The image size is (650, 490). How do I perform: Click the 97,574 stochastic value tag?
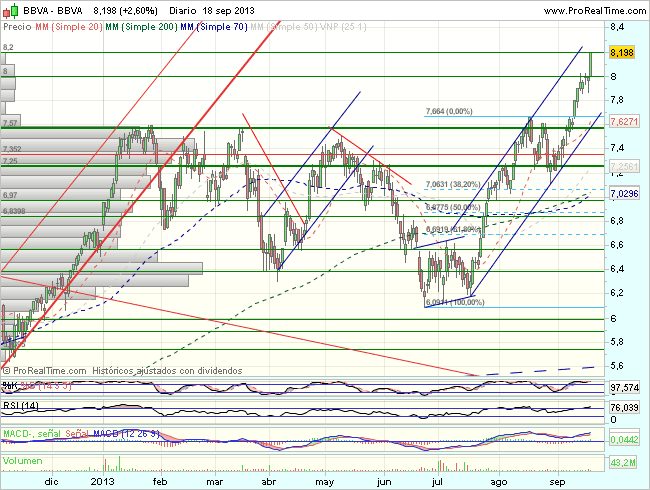pos(624,388)
